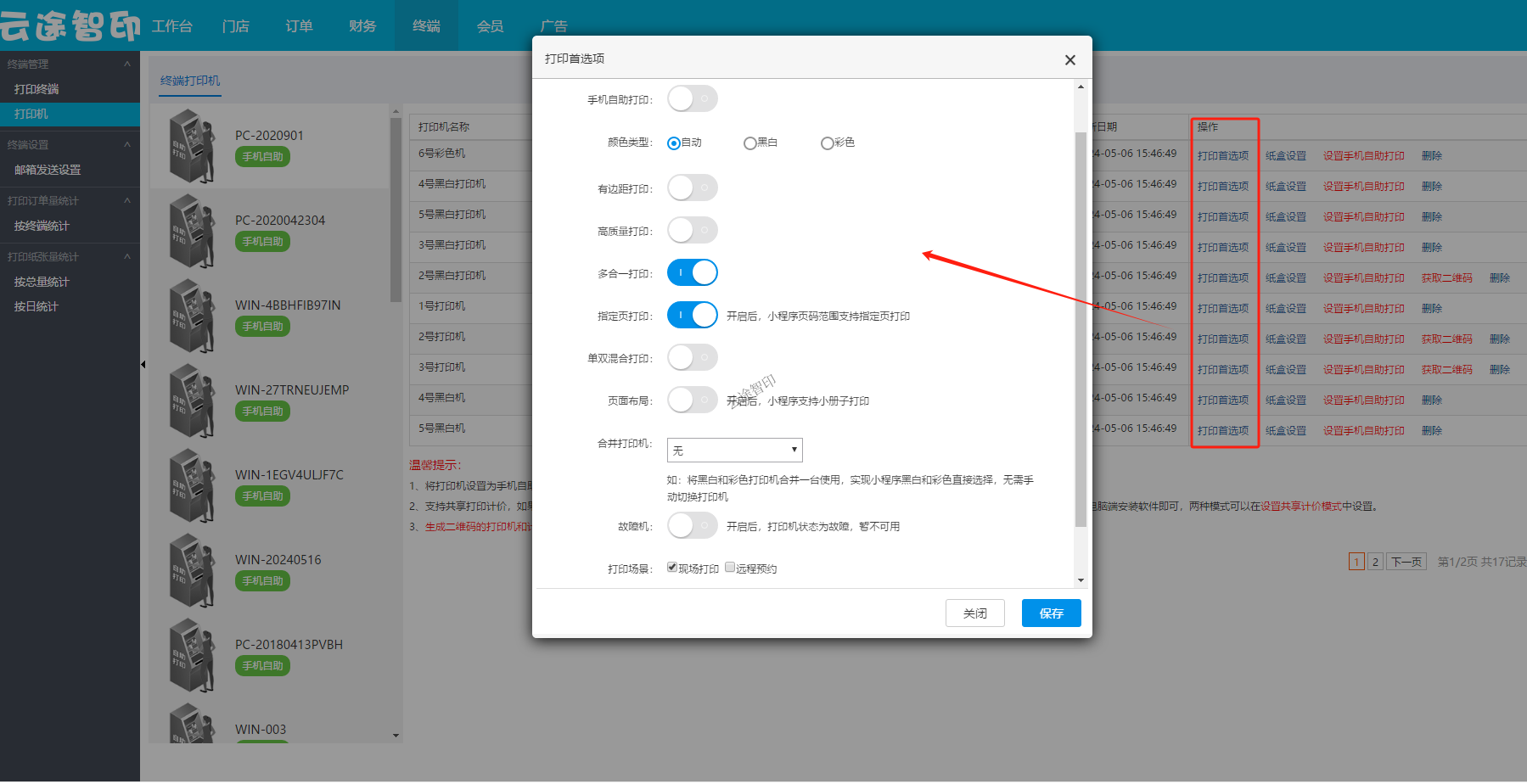The image size is (1527, 784).
Task: Click the PC-2020901 kiosk icon
Action: 192,147
